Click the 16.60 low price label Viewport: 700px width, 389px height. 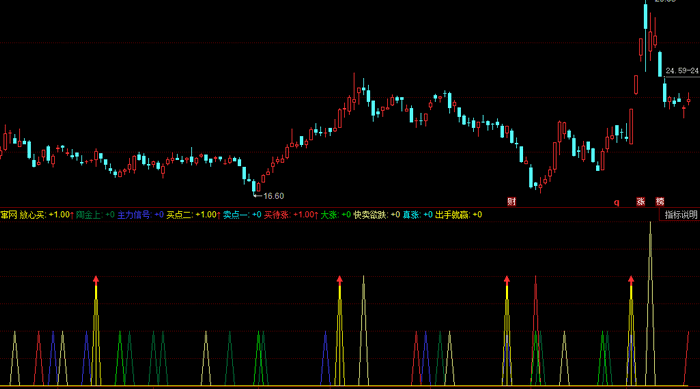click(x=273, y=196)
